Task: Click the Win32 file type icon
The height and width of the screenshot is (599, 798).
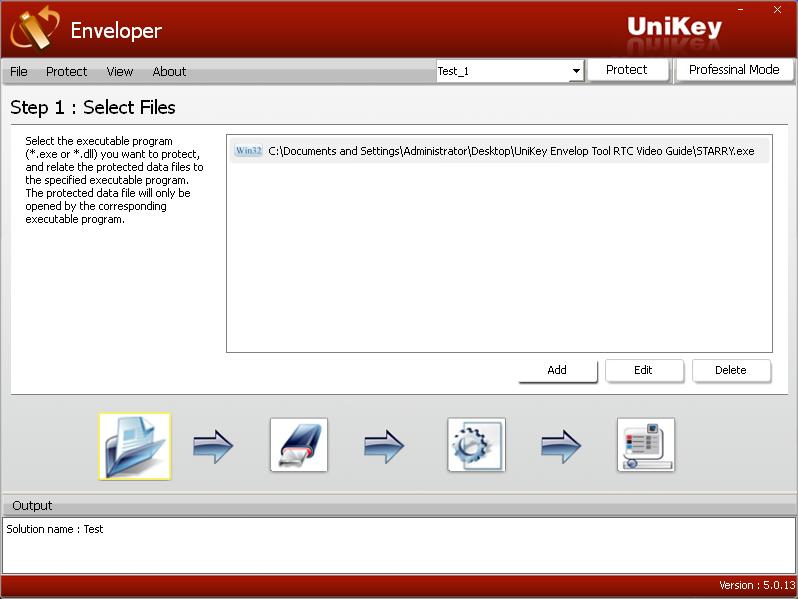Action: click(x=248, y=151)
